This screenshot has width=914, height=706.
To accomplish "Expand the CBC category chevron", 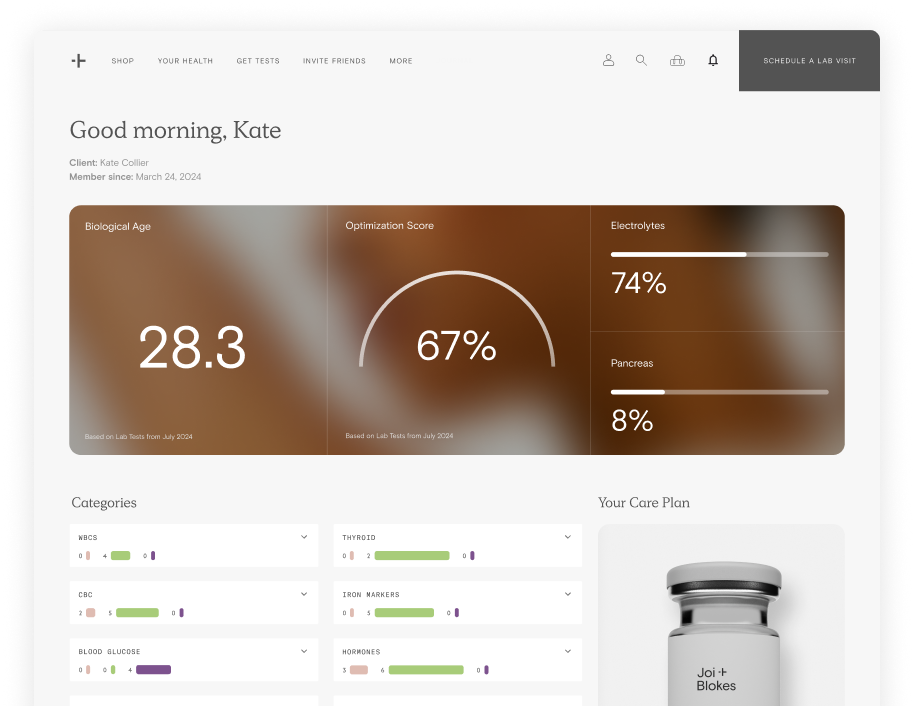I will pos(304,594).
